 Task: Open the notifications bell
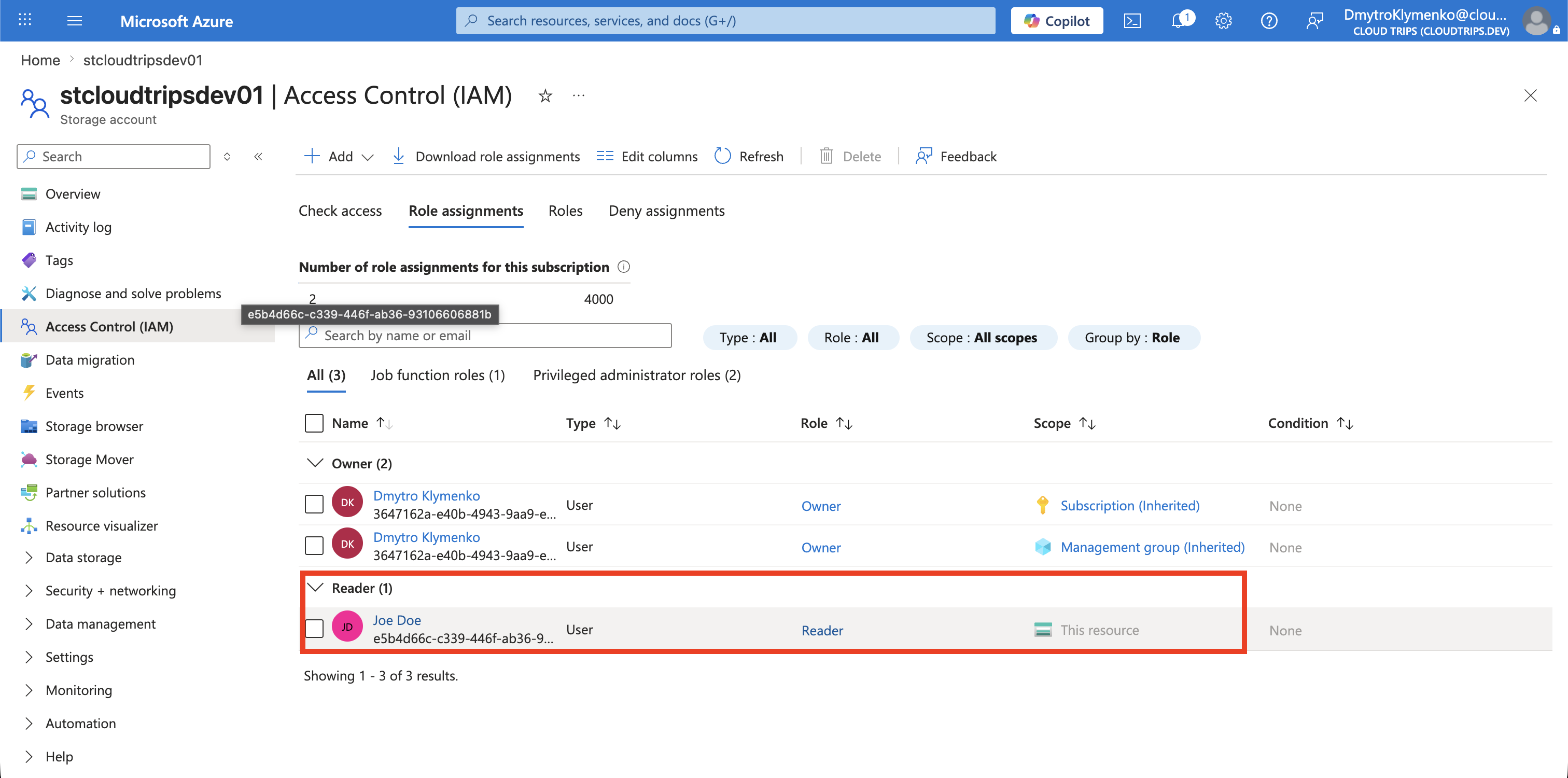[1180, 21]
